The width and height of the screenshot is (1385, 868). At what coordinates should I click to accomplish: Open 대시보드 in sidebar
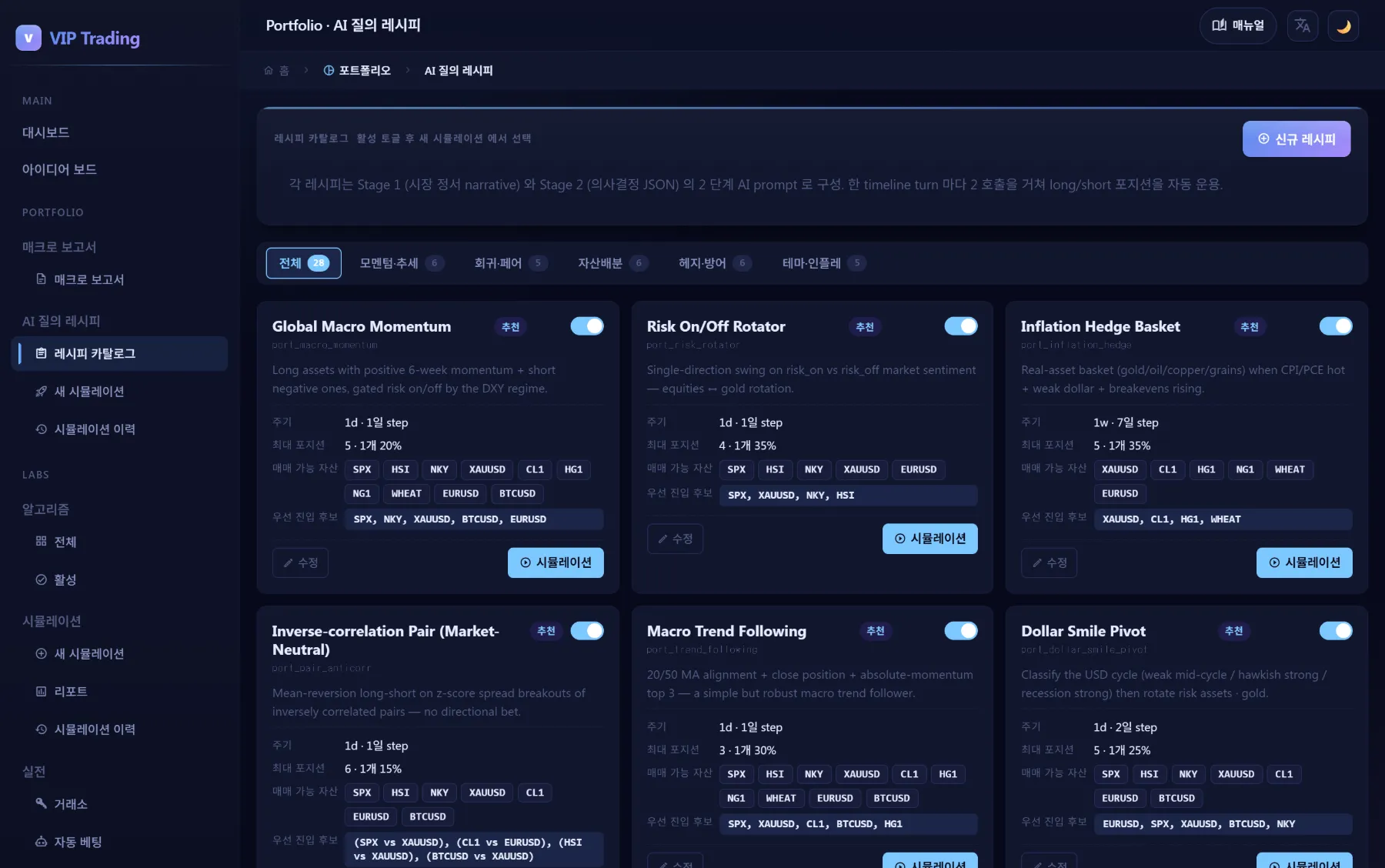click(119, 132)
